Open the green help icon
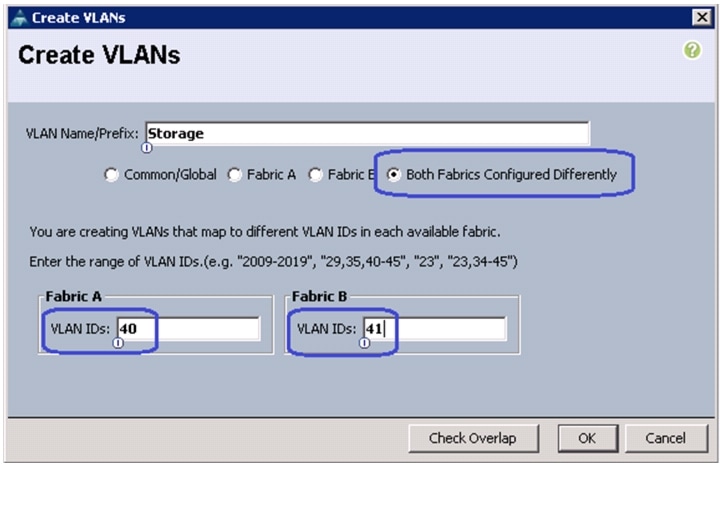 (x=692, y=50)
